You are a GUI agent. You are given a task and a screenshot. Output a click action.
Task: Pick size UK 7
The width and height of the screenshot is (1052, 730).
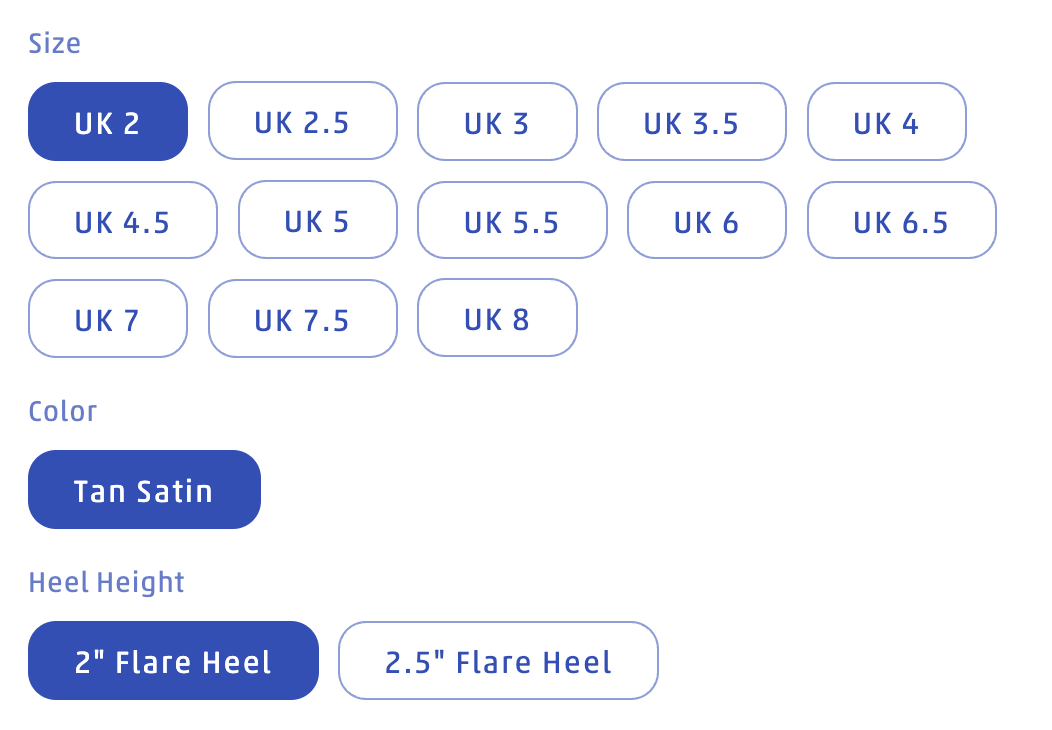[108, 319]
